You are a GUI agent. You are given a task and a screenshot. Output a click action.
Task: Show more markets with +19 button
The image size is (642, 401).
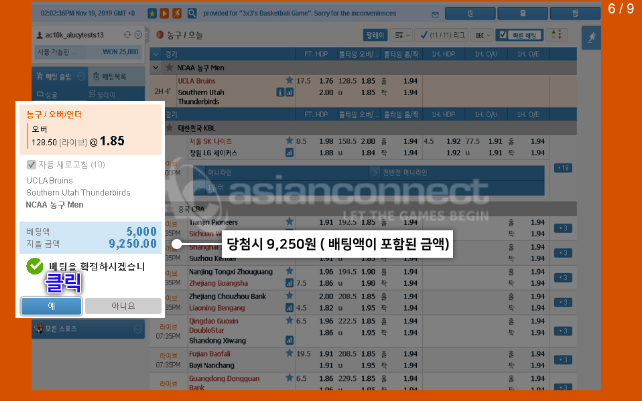pyautogui.click(x=563, y=168)
